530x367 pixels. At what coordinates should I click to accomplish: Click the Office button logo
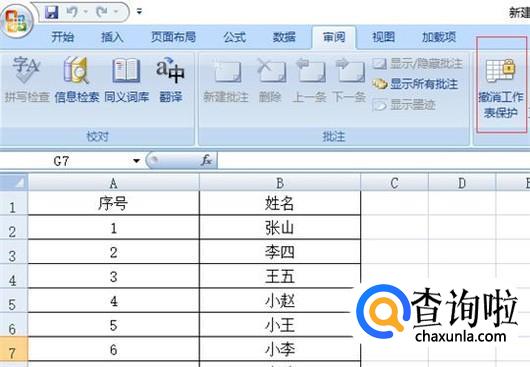click(16, 21)
